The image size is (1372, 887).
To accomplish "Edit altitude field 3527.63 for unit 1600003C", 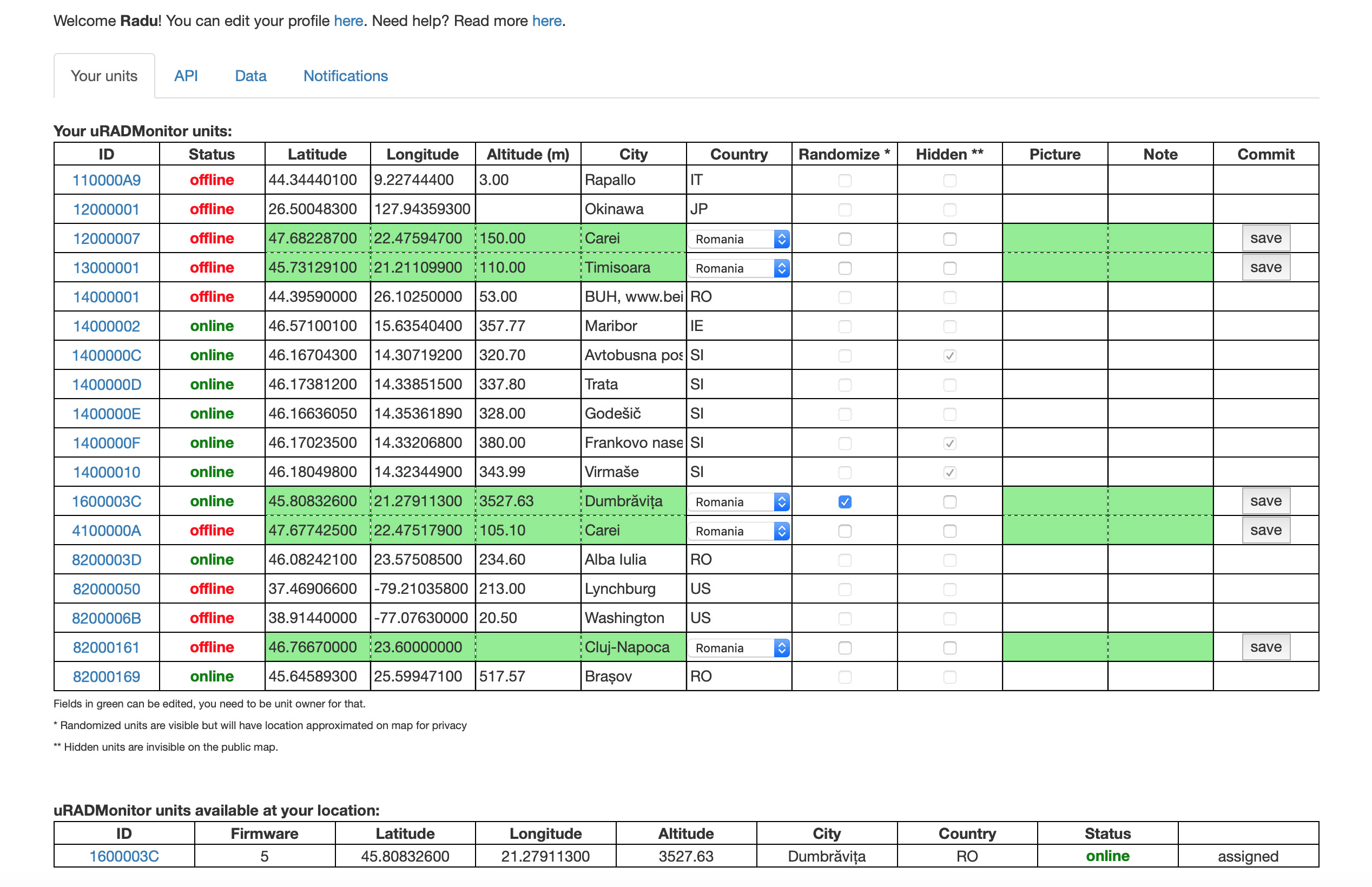I will (528, 502).
